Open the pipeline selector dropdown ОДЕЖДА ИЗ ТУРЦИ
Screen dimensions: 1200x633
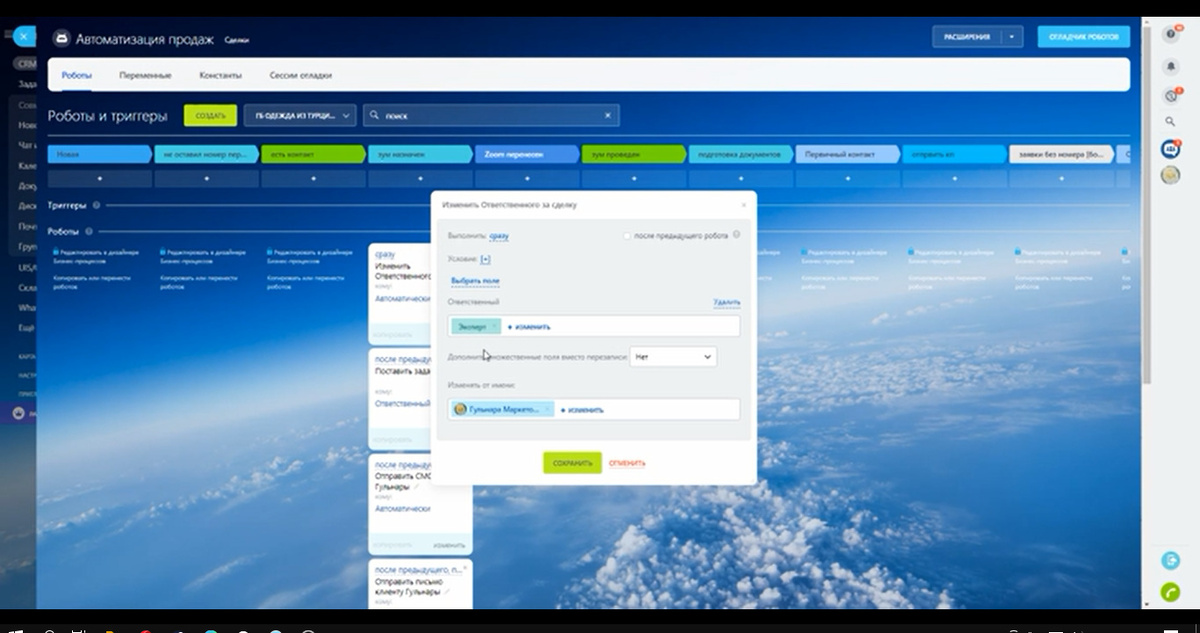click(x=300, y=115)
